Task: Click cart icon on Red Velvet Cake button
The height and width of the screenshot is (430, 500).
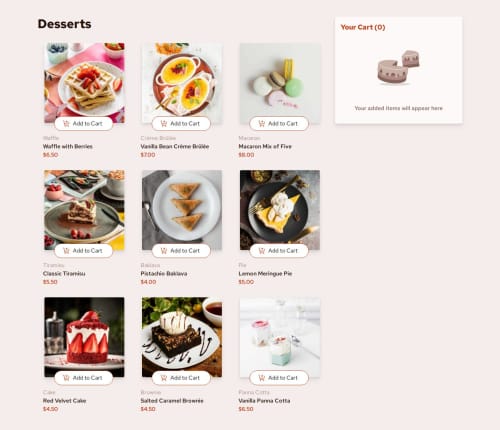Action: pos(66,378)
